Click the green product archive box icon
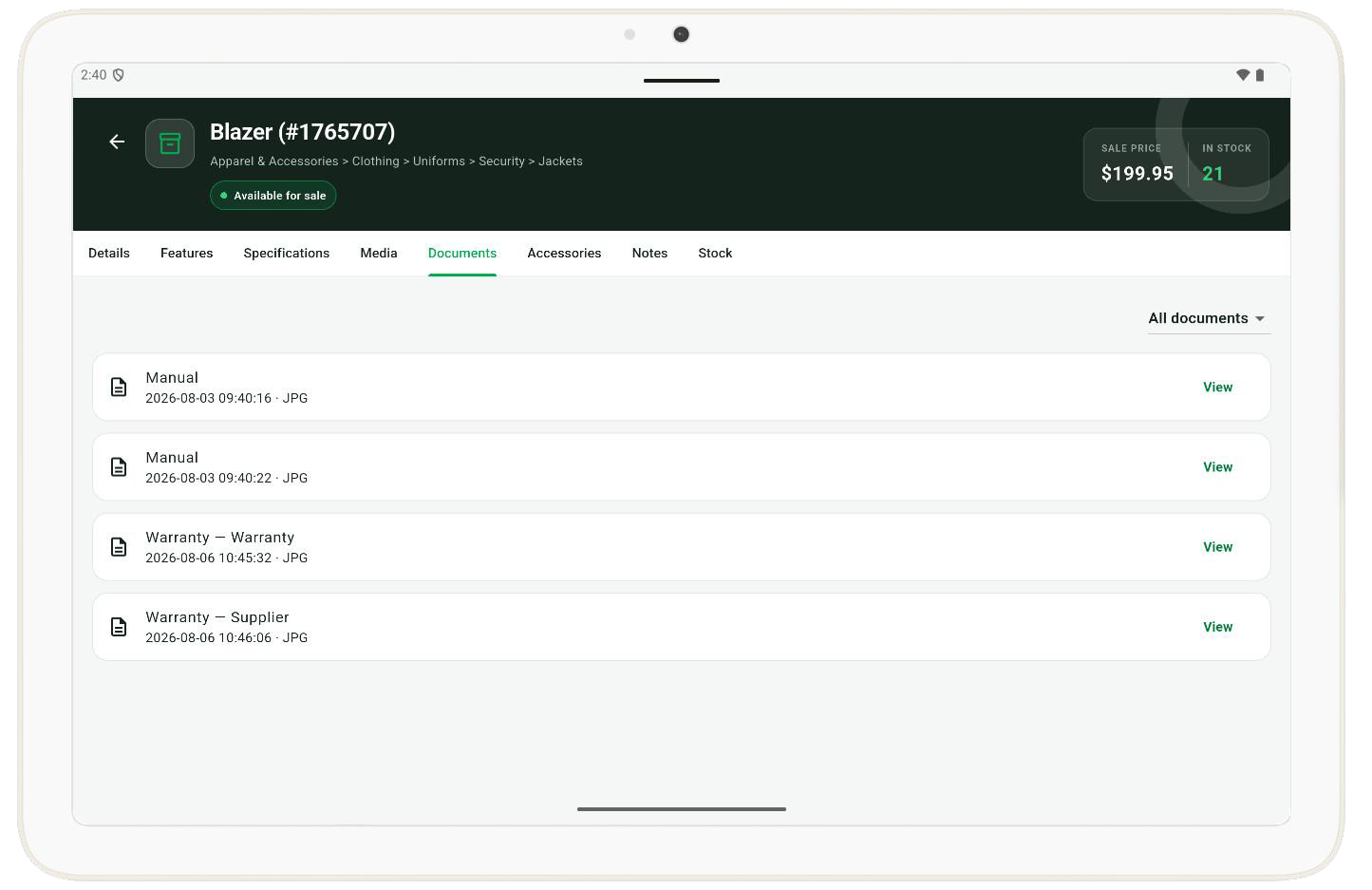 [x=170, y=143]
